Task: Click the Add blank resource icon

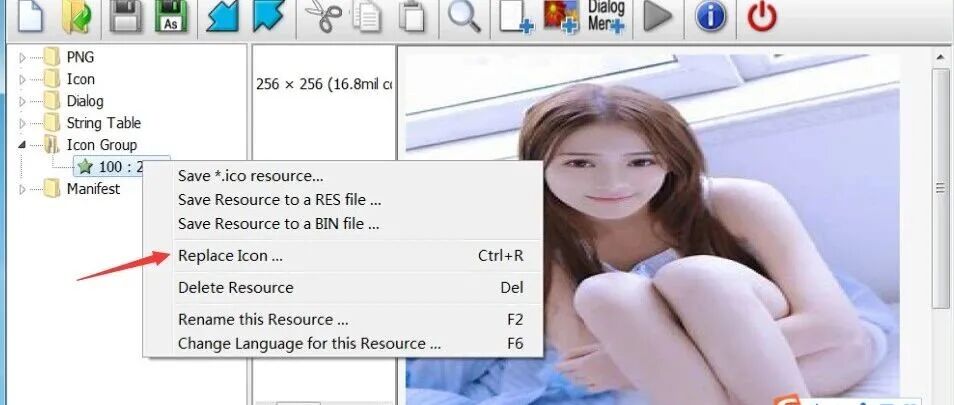Action: point(516,16)
